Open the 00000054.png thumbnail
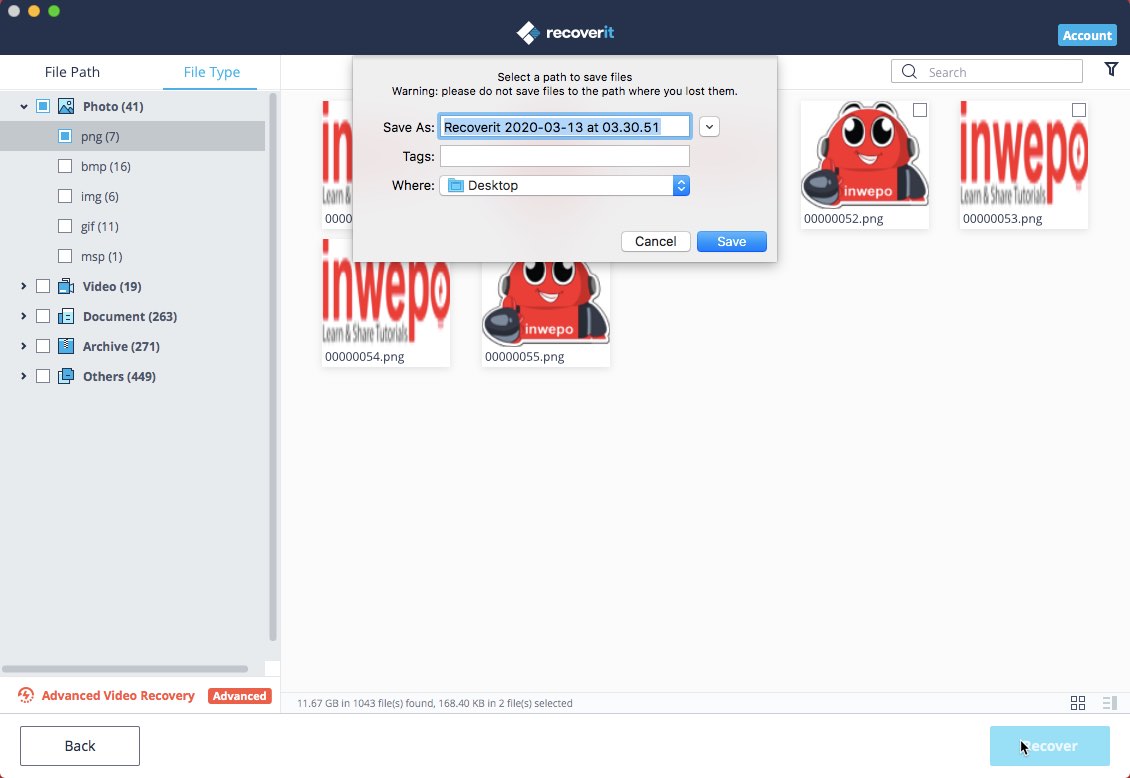Image resolution: width=1130 pixels, height=778 pixels. click(x=386, y=303)
